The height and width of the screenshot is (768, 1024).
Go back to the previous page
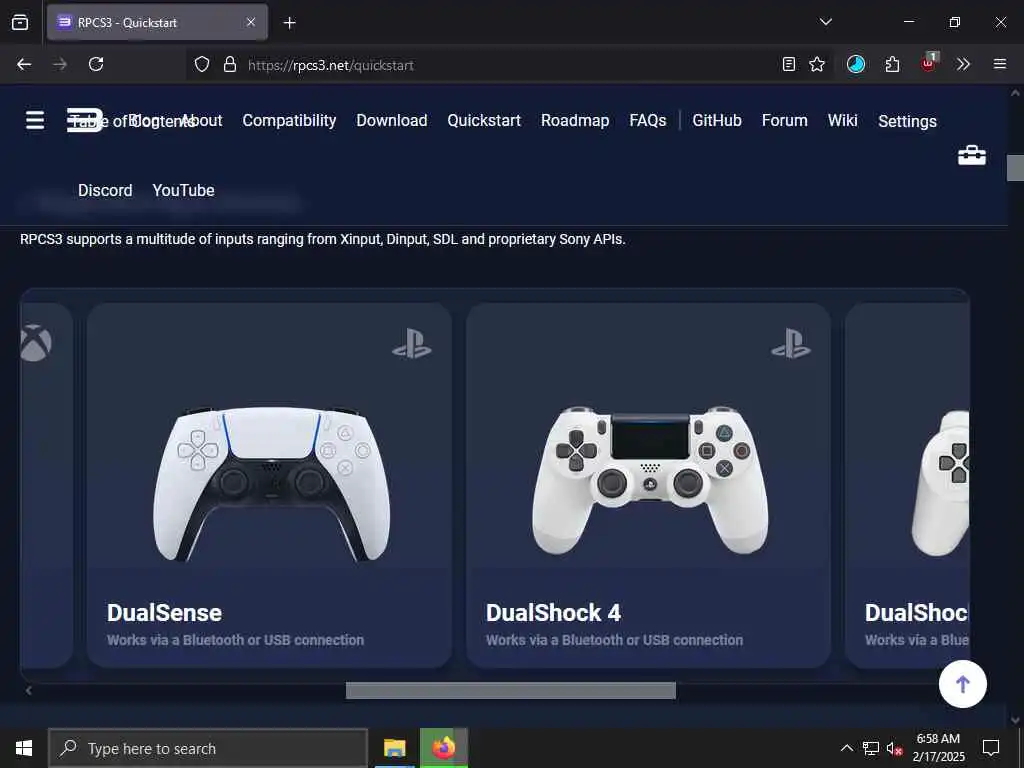[x=24, y=64]
